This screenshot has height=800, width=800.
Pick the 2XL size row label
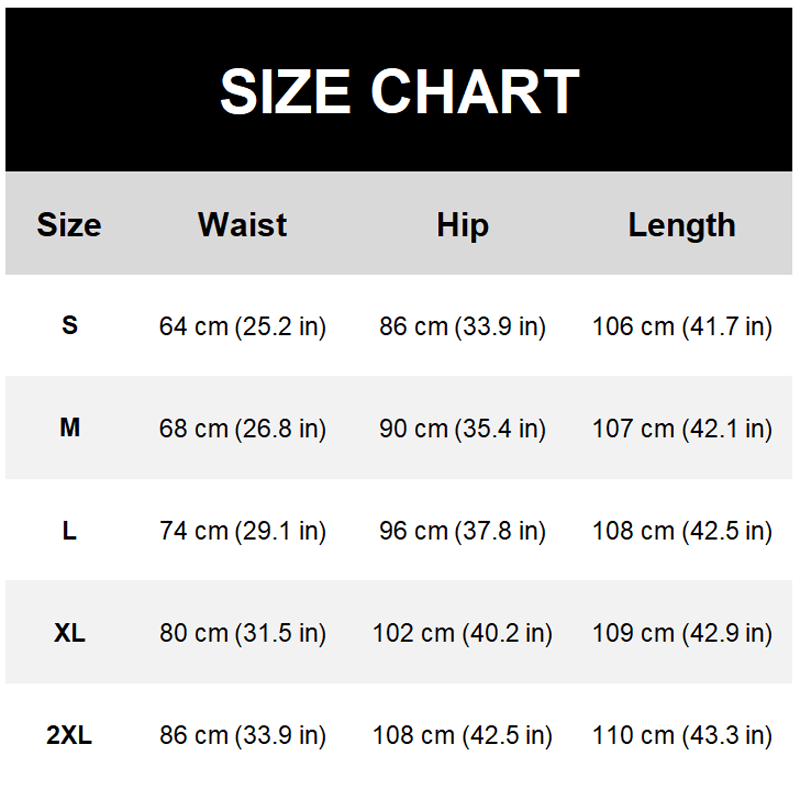69,735
